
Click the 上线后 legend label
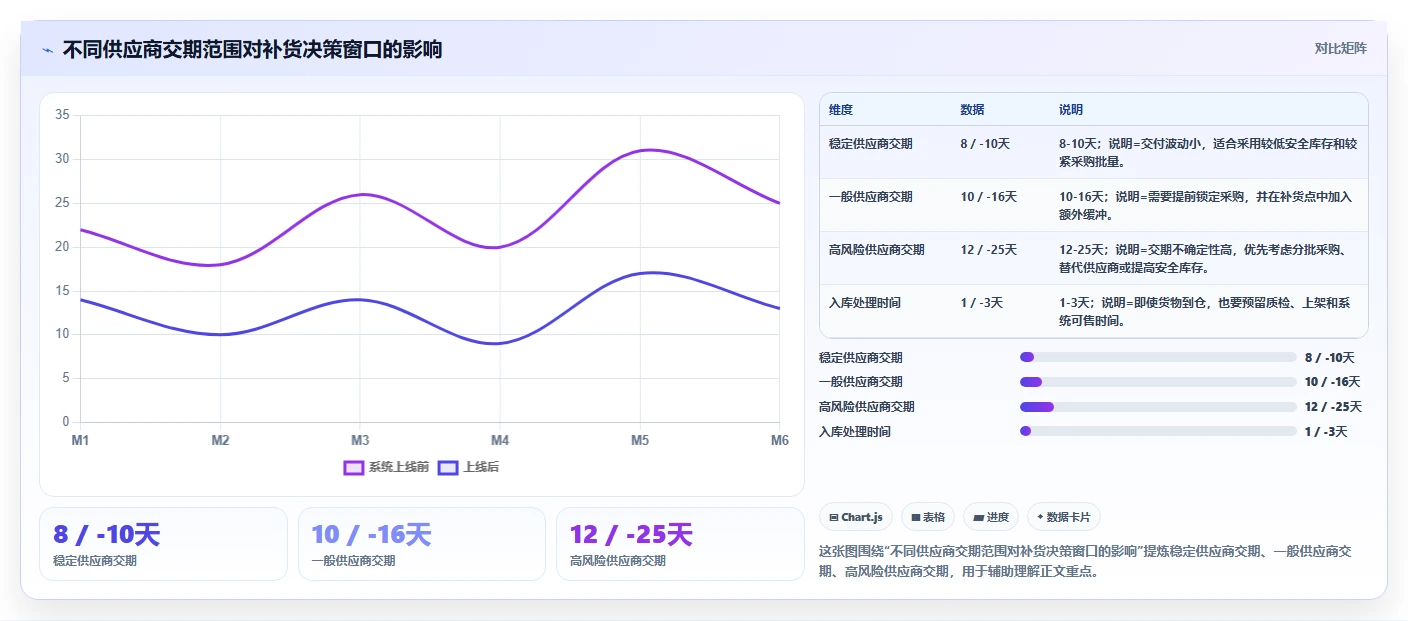coord(480,467)
